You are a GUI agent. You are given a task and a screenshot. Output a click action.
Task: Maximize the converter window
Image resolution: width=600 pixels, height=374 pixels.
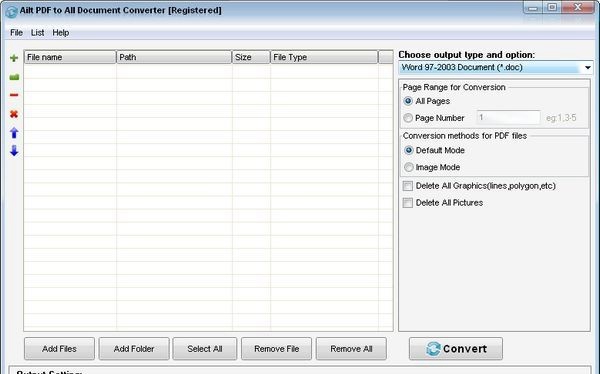[552, 8]
